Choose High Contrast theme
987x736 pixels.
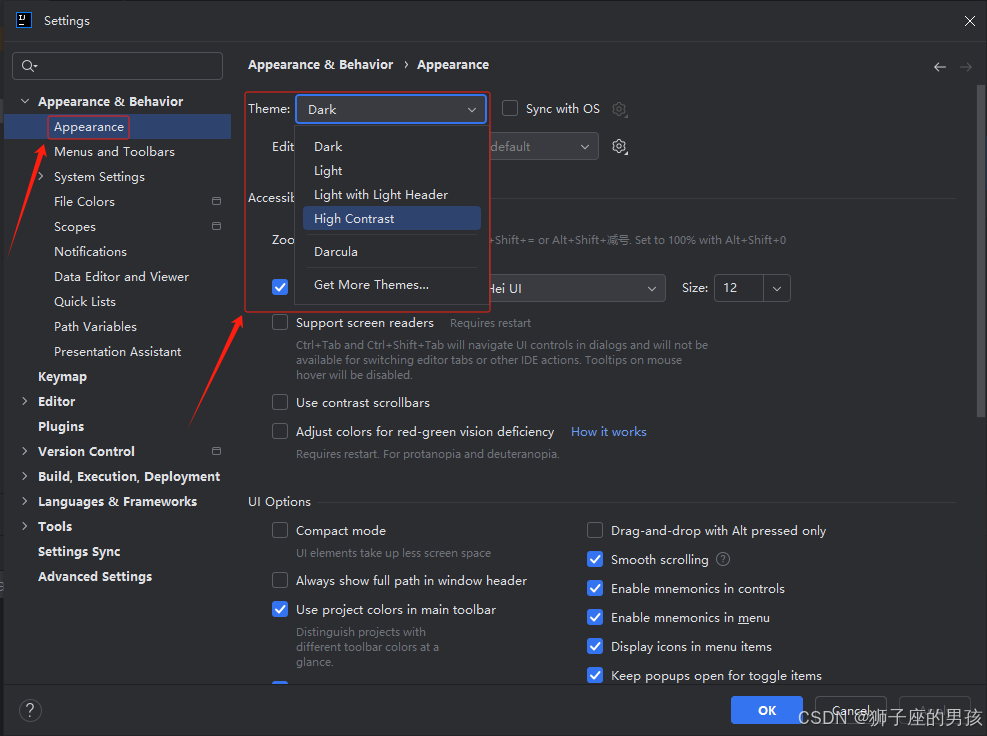392,218
